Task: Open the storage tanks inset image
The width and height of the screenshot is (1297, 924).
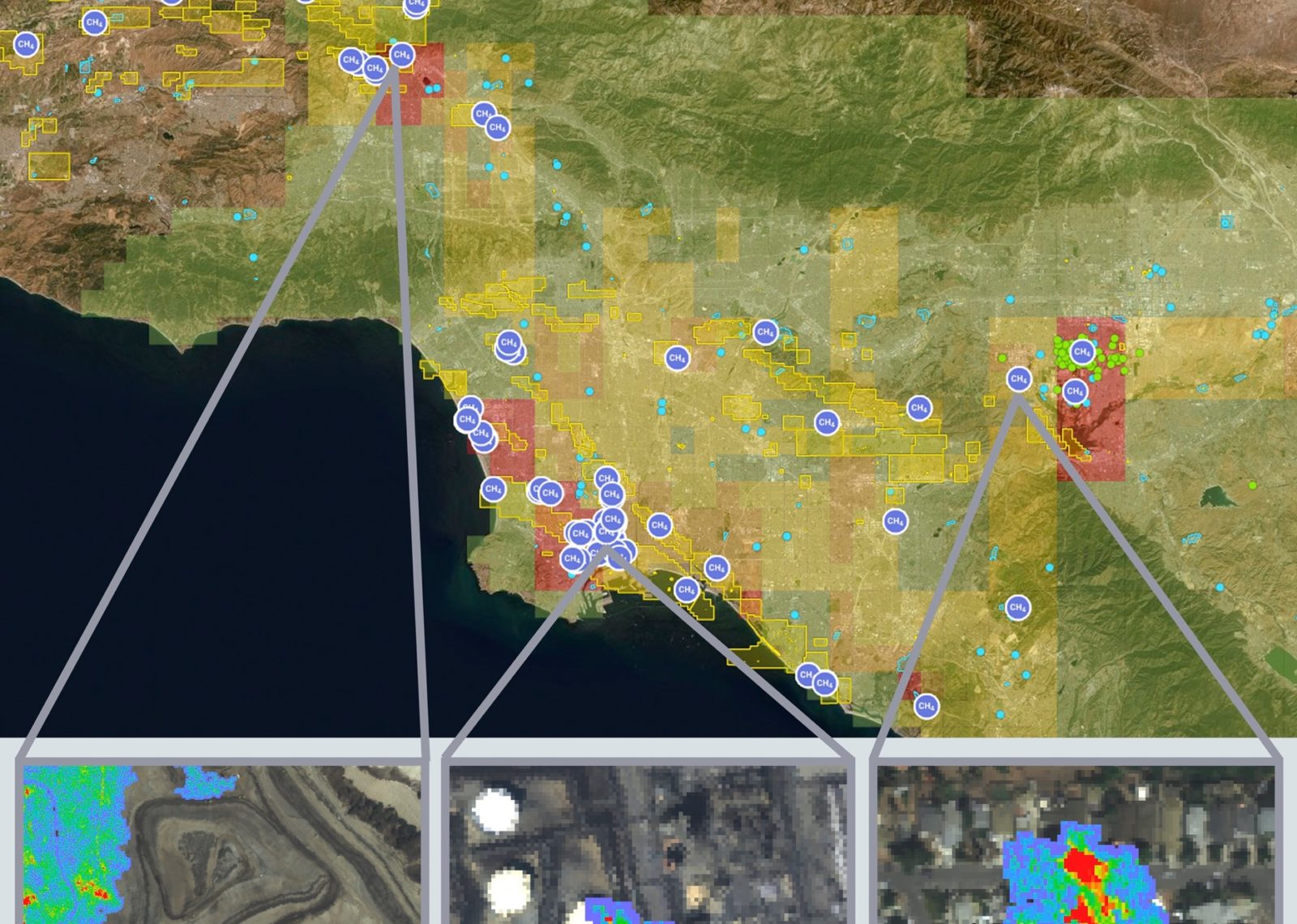Action: pyautogui.click(x=648, y=843)
